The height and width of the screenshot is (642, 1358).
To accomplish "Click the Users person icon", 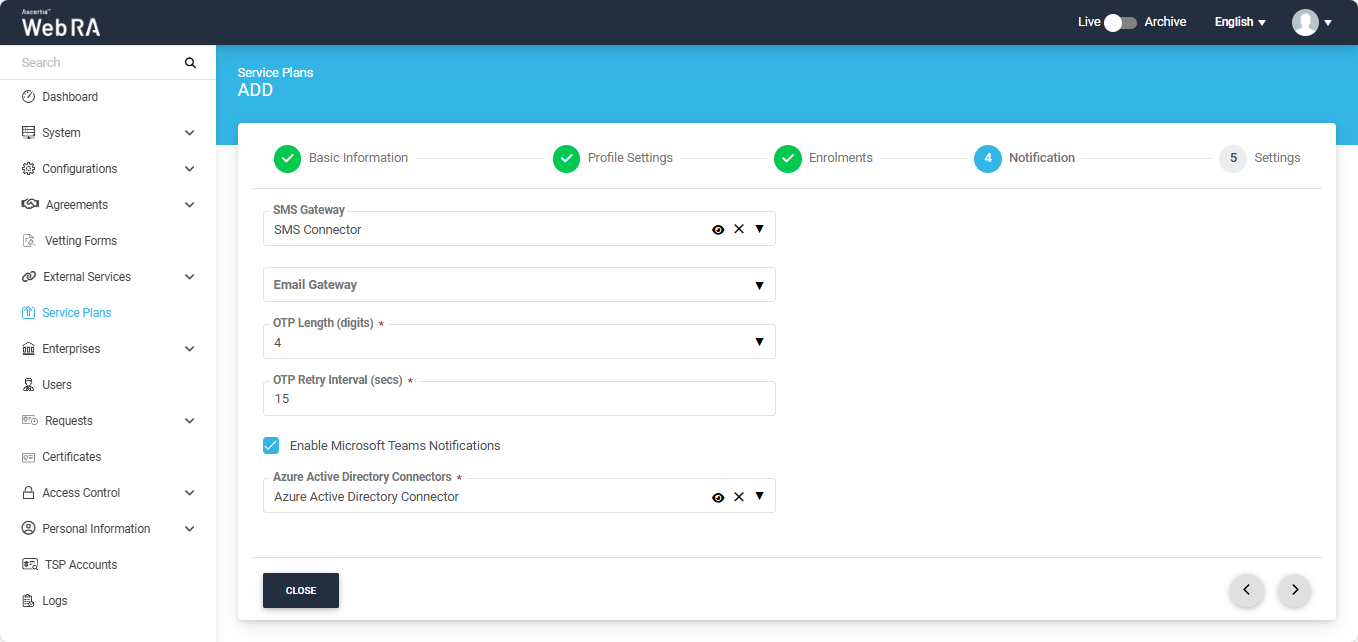I will tap(28, 385).
